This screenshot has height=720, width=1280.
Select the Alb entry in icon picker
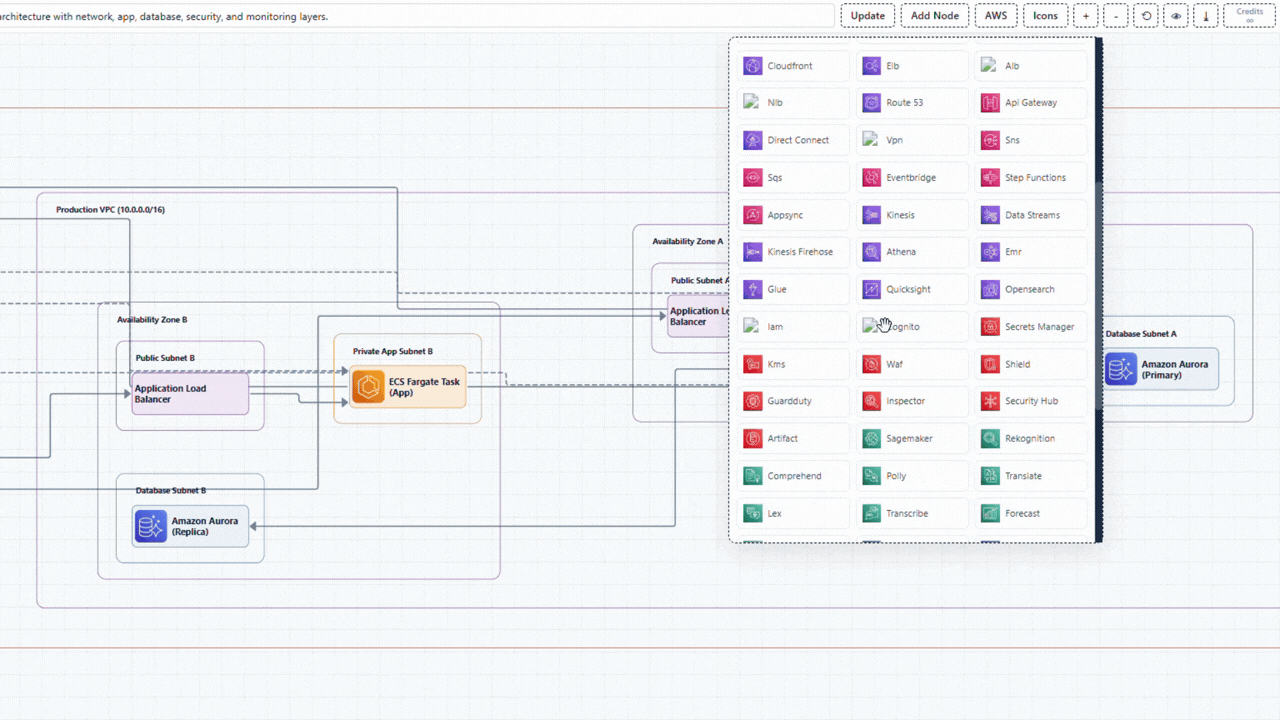pos(1031,66)
